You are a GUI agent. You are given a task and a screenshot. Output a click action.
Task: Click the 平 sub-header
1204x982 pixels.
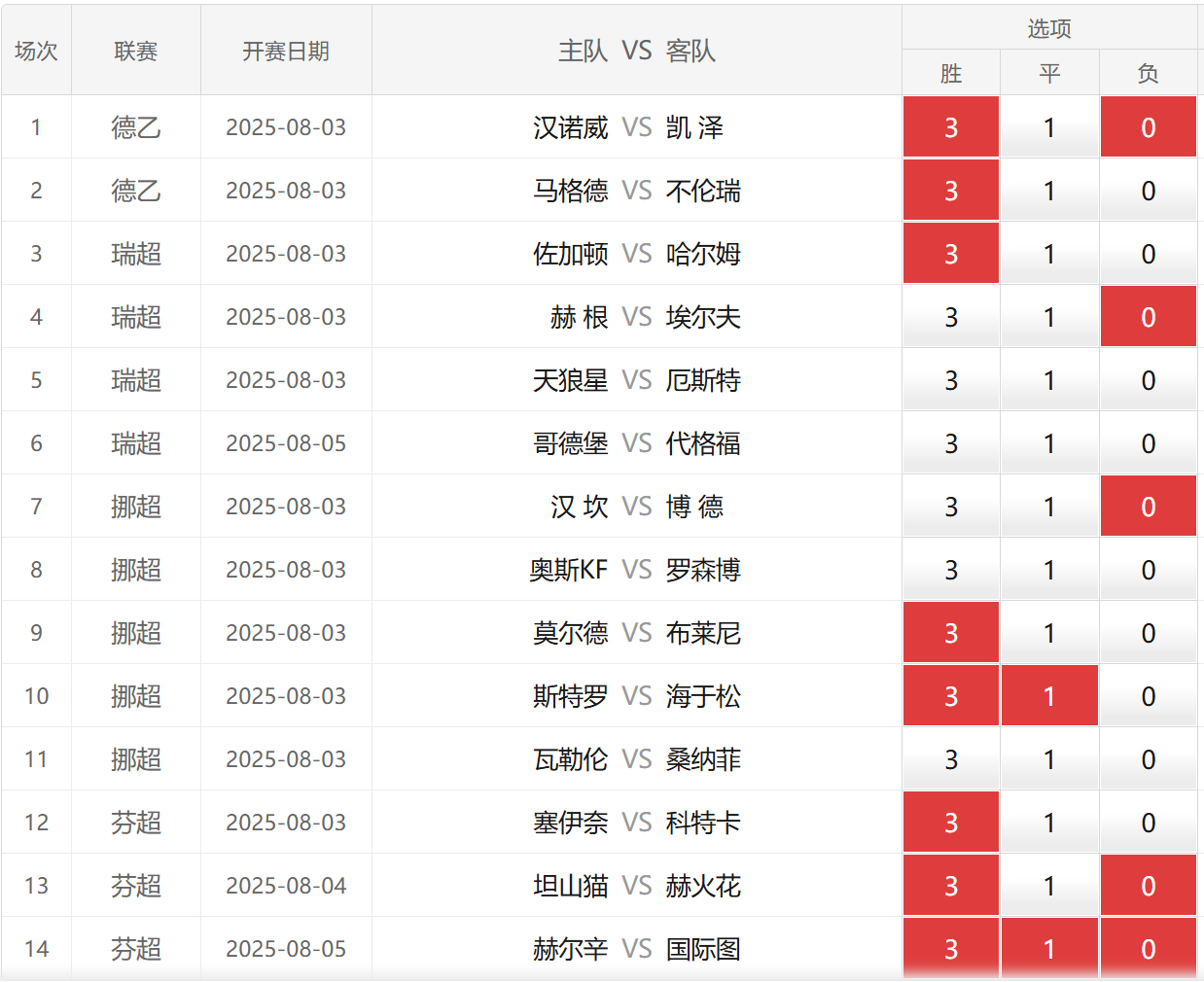click(1049, 73)
